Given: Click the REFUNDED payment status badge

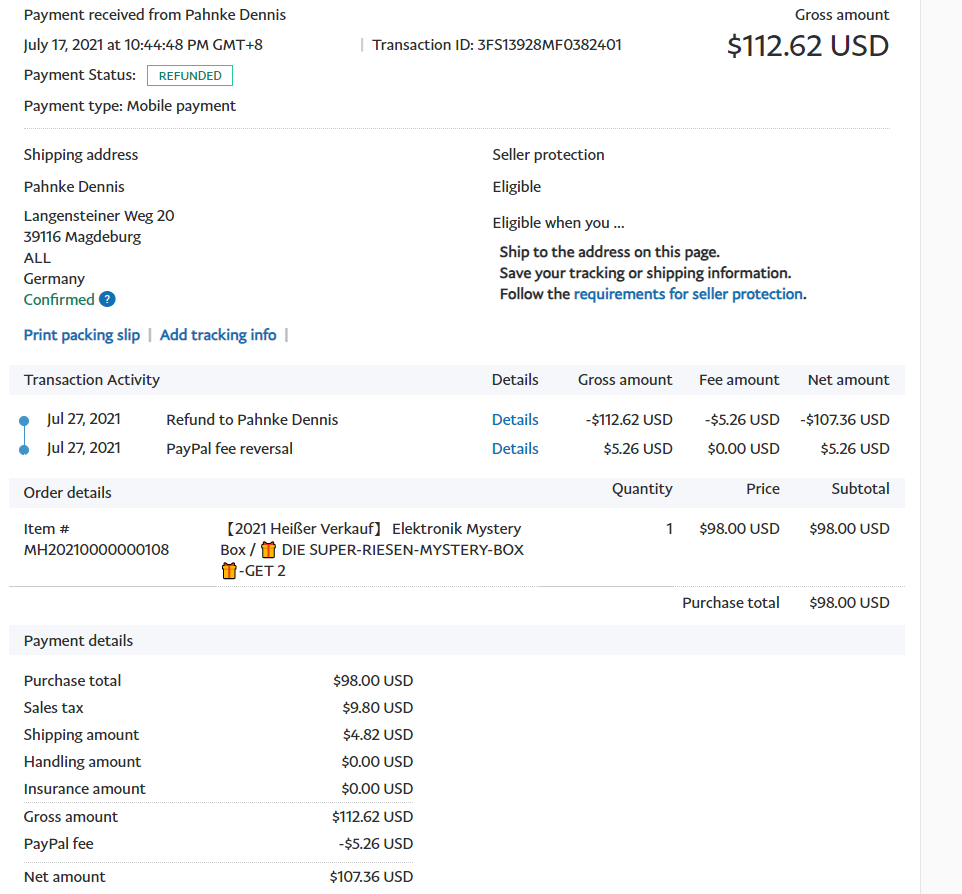Looking at the screenshot, I should (190, 76).
